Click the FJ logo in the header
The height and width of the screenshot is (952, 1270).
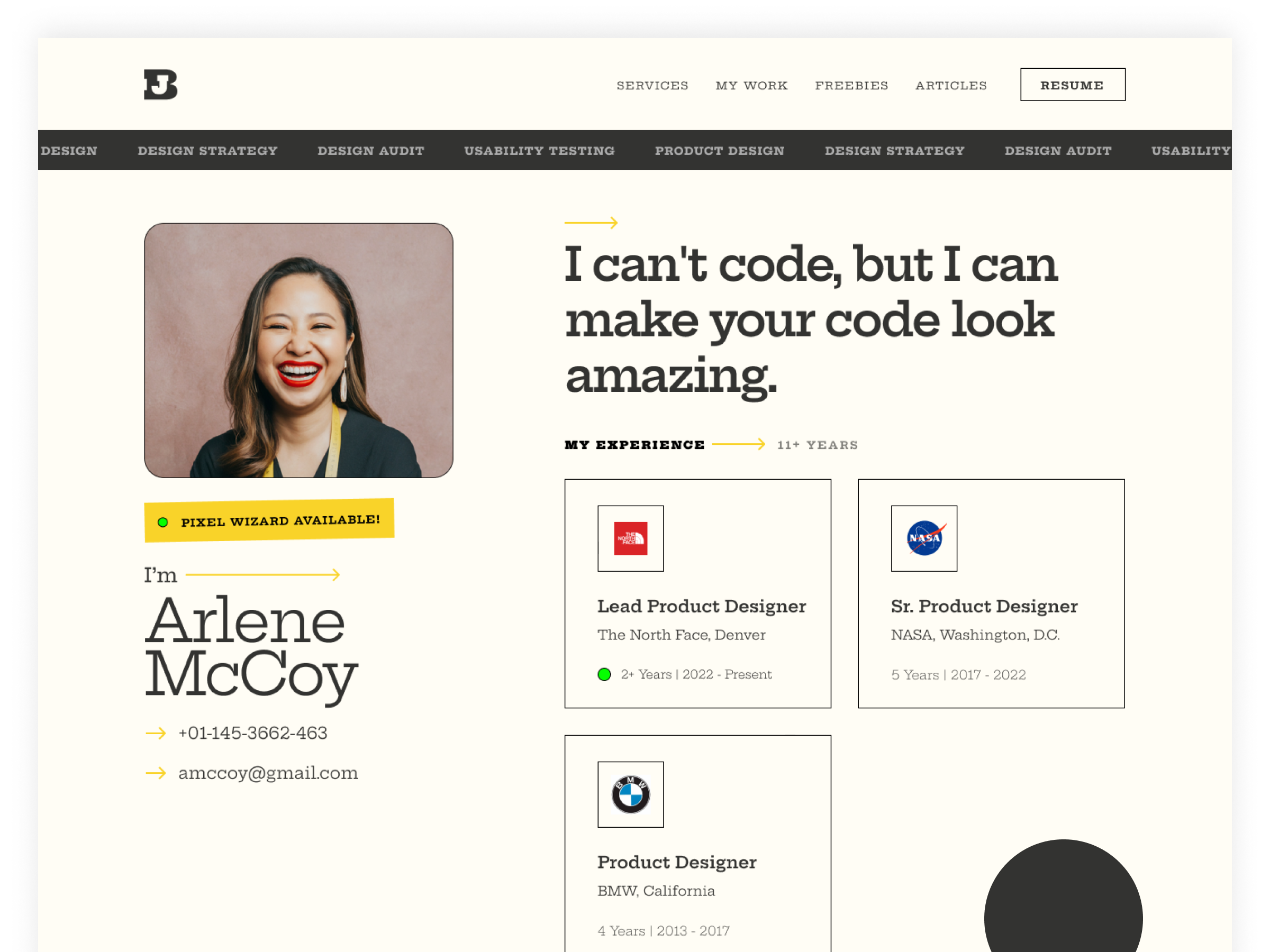coord(160,84)
